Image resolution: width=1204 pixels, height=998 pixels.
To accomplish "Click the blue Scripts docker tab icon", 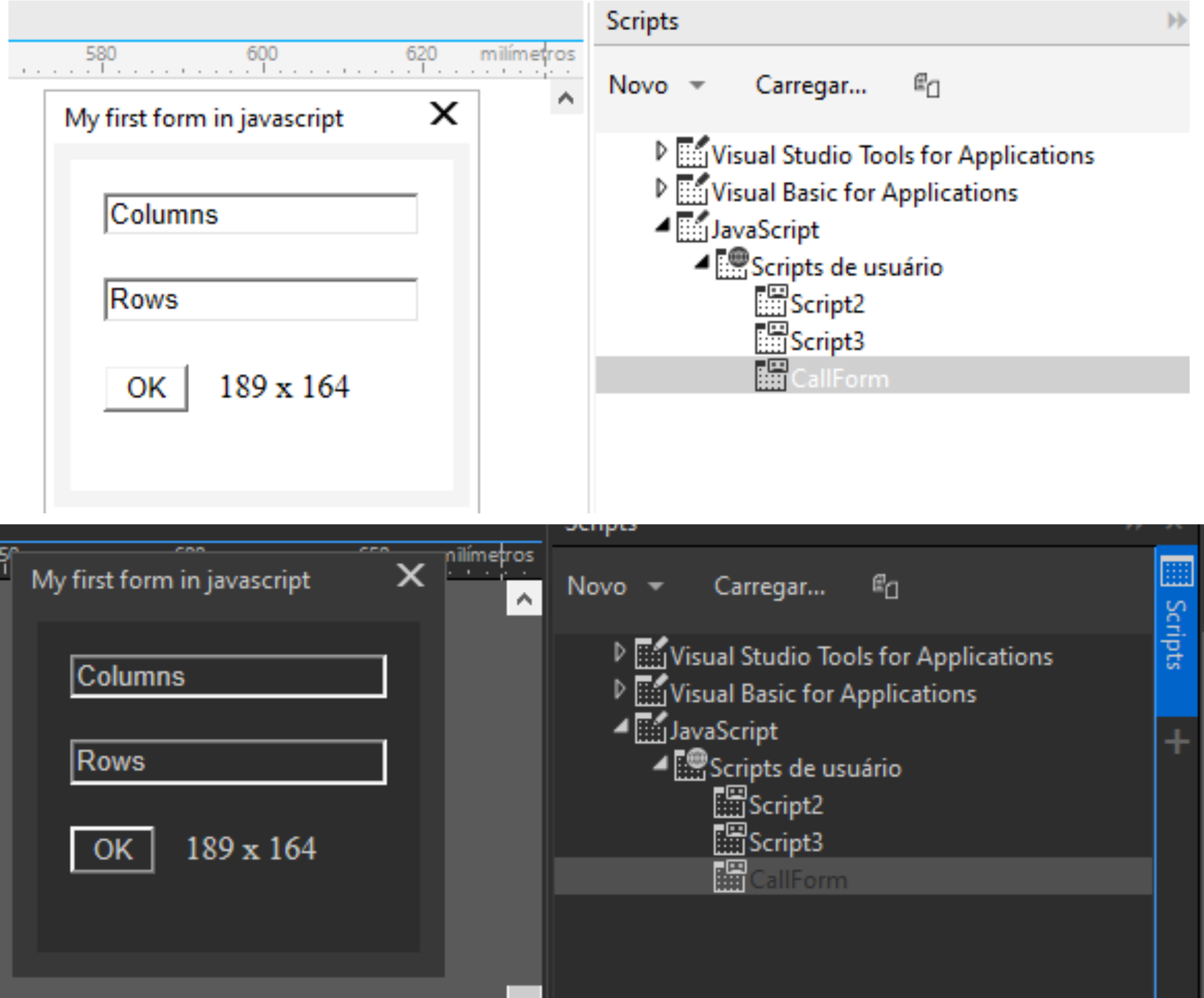I will (1177, 571).
